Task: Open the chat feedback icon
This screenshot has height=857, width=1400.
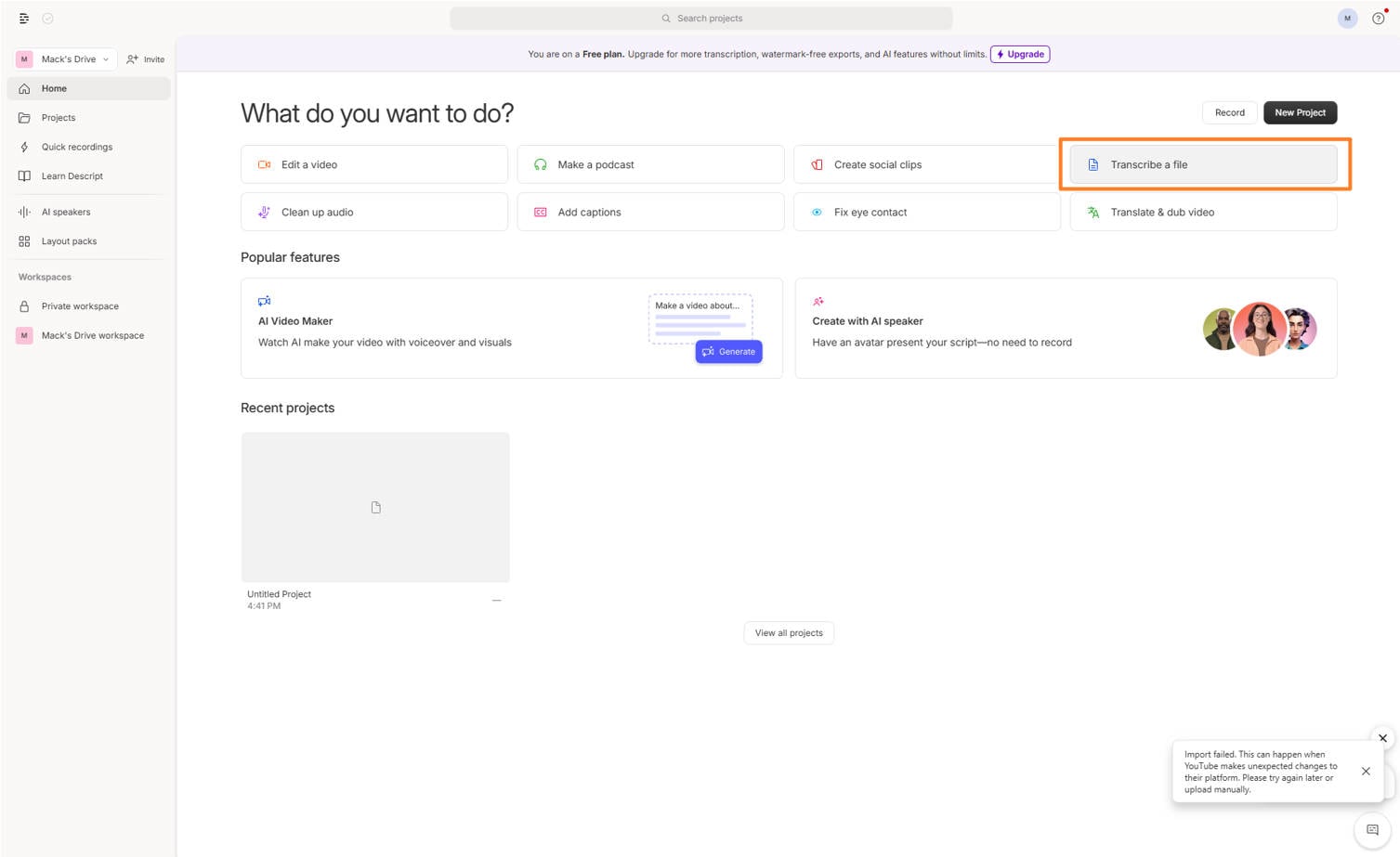Action: pos(1372,830)
